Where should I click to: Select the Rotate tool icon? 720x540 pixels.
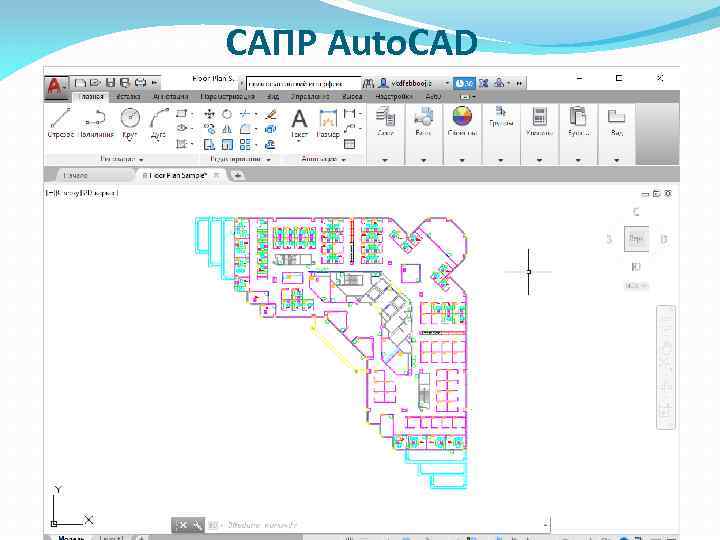coord(227,114)
